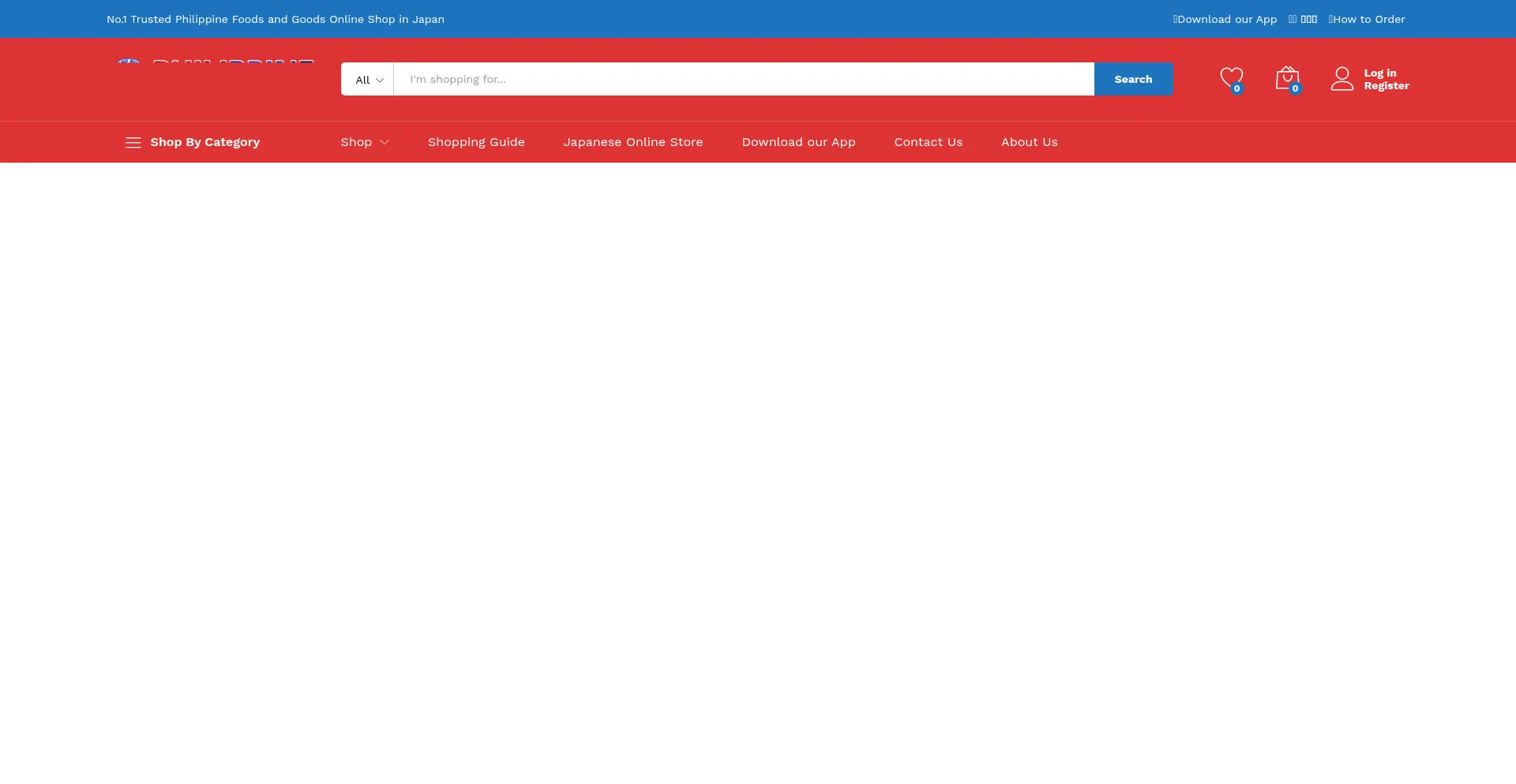The image size is (1516, 784).
Task: Select Download our App in red navigation bar
Action: 797,142
